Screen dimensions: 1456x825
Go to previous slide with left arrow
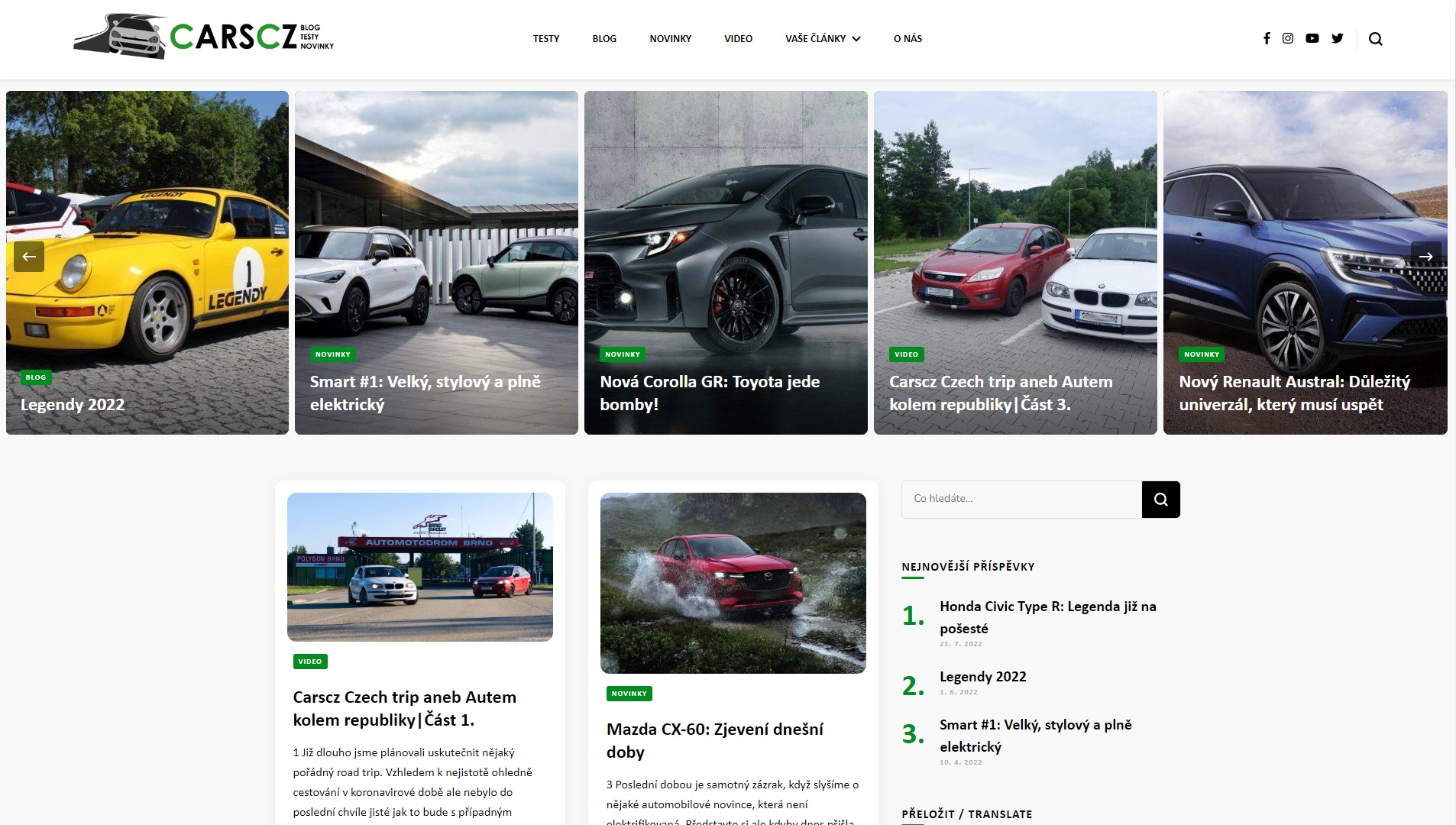click(x=29, y=257)
